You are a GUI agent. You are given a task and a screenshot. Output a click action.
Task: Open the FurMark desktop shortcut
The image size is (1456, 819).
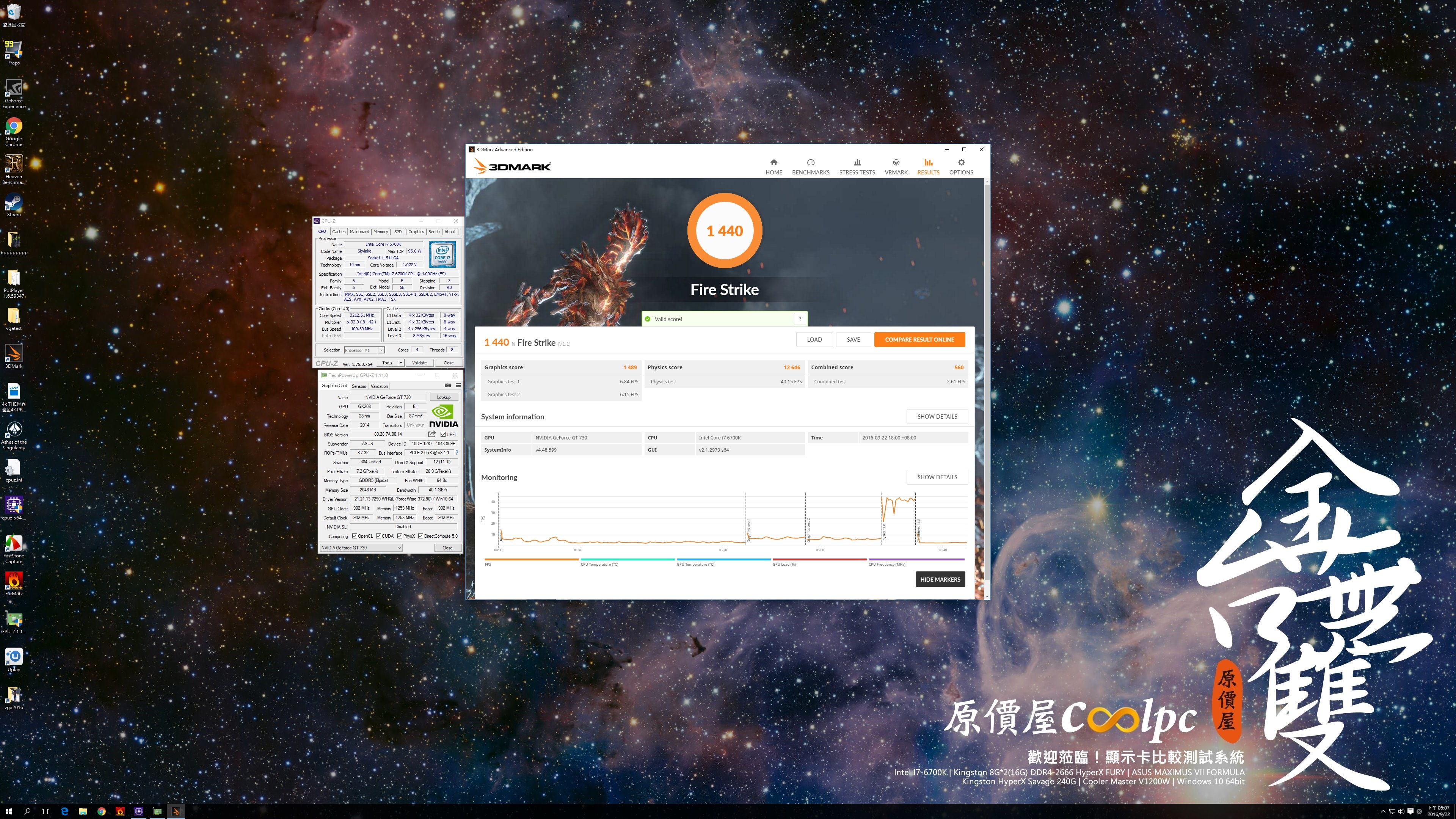coord(14,584)
